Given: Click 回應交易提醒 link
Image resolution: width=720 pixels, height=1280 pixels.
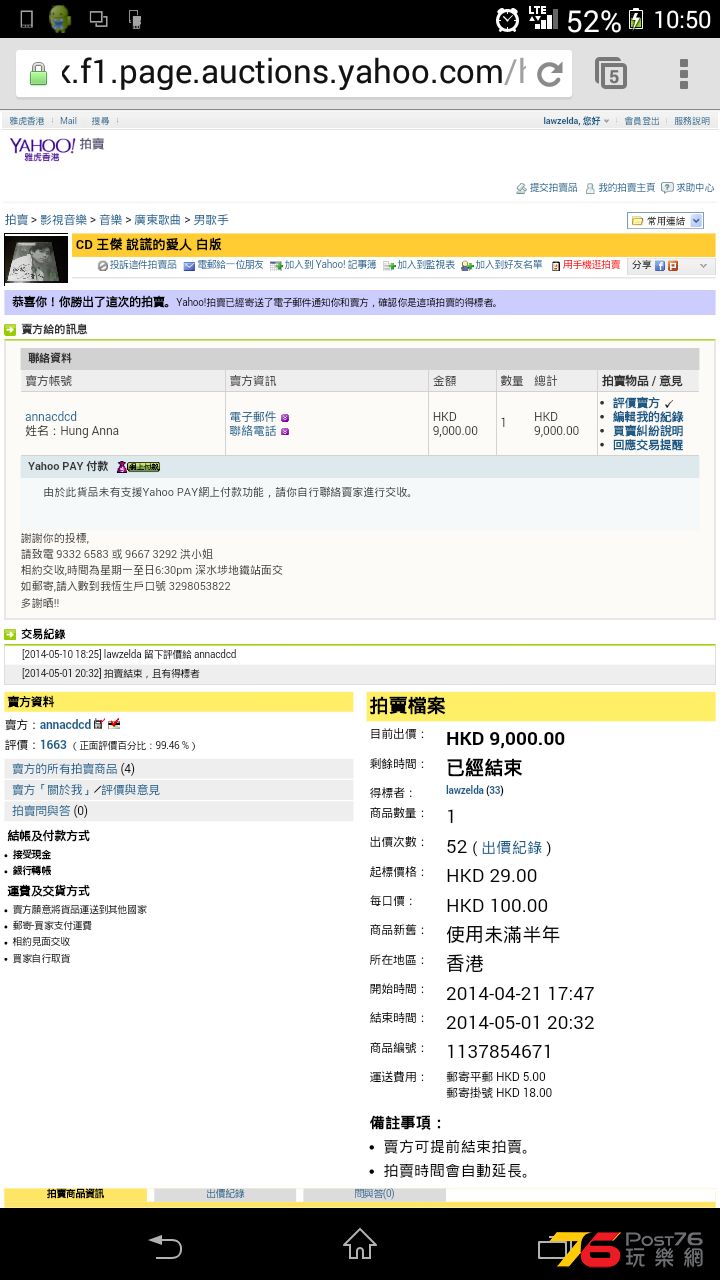Looking at the screenshot, I should pyautogui.click(x=648, y=445).
